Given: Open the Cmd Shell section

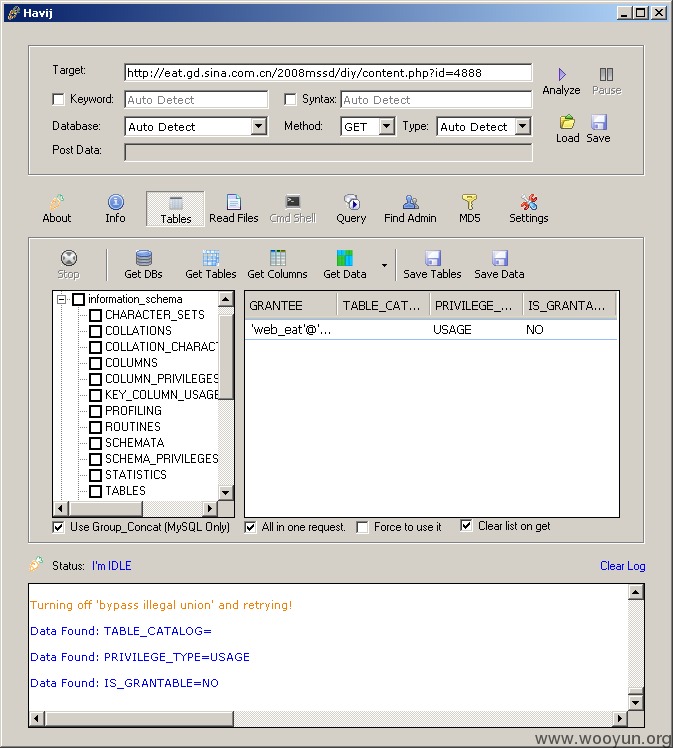Looking at the screenshot, I should [293, 209].
